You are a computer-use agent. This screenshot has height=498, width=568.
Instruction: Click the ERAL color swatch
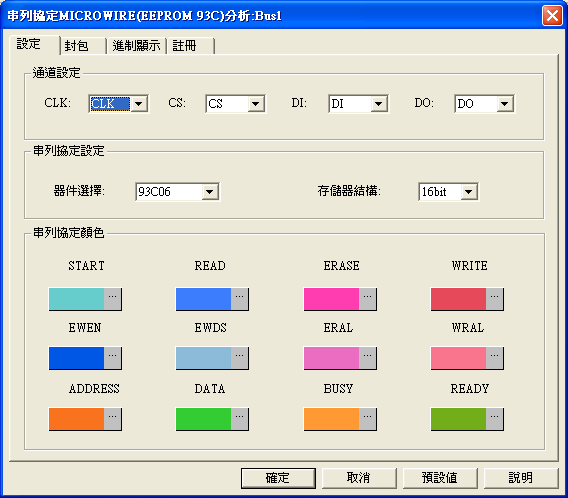click(331, 358)
